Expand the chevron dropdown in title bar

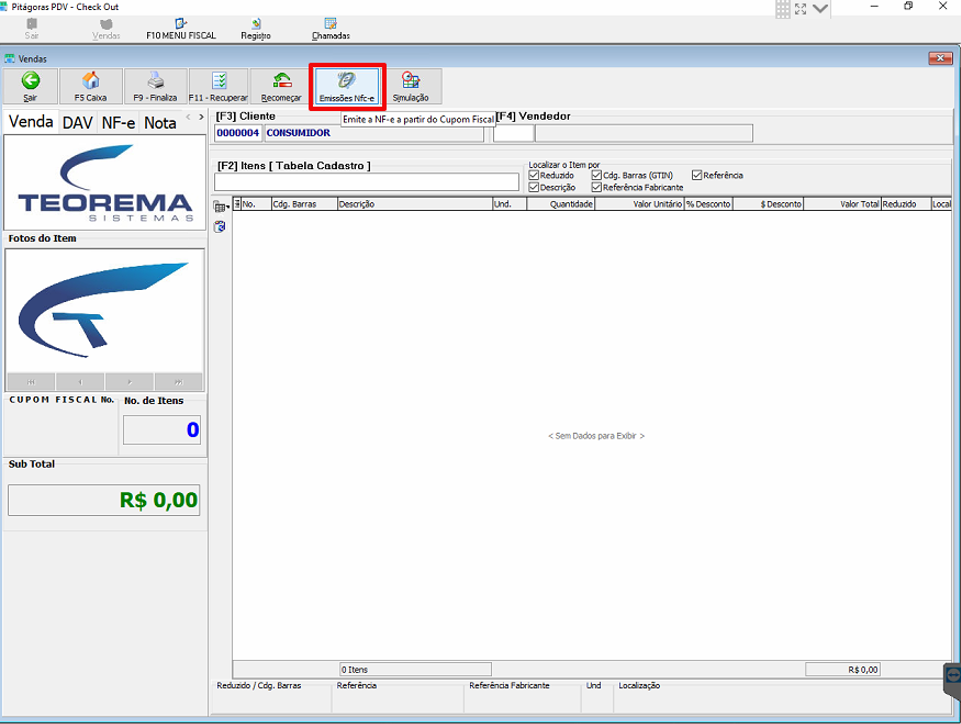[820, 9]
